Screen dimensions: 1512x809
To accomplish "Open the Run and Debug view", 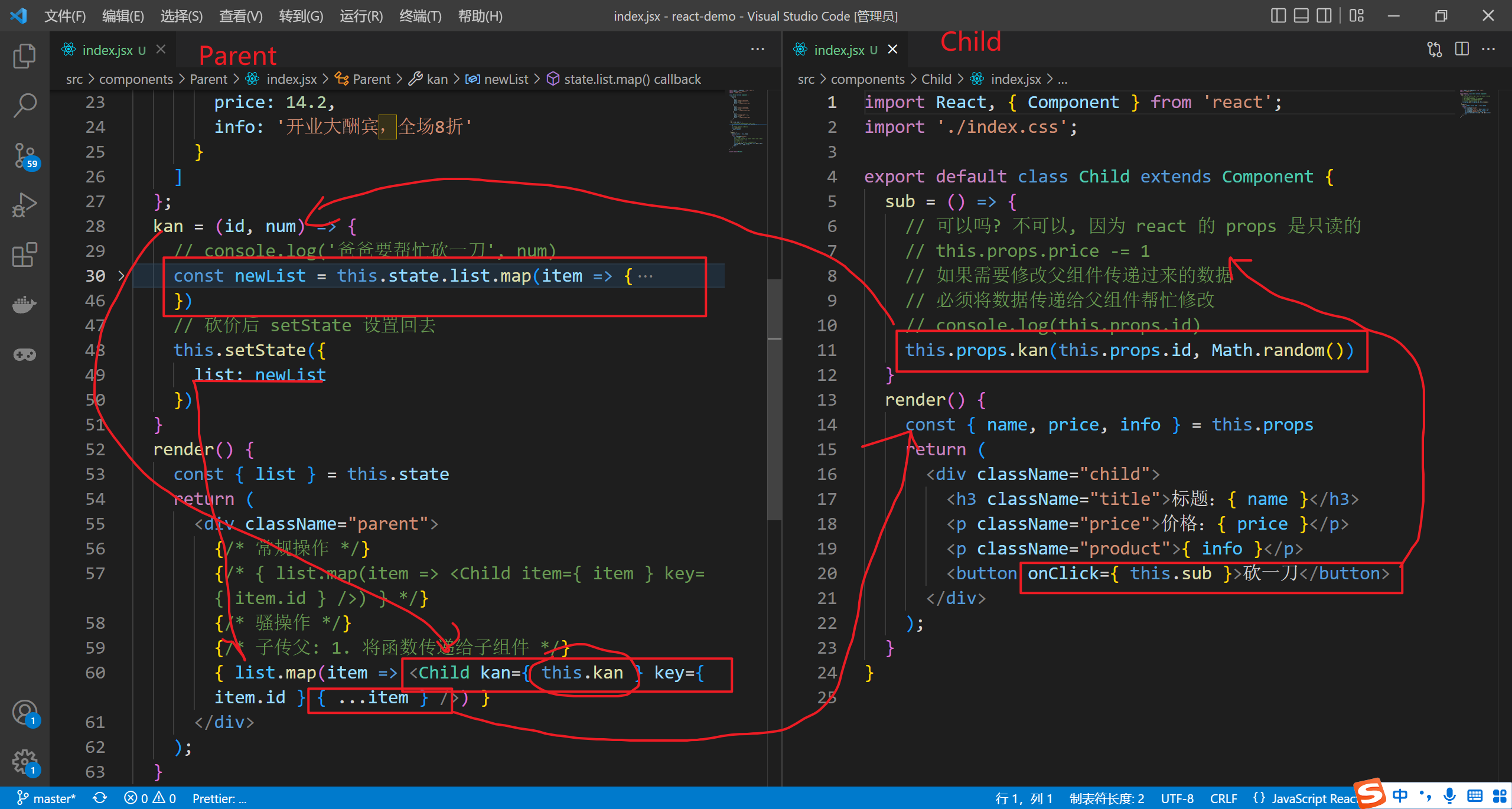I will click(24, 205).
